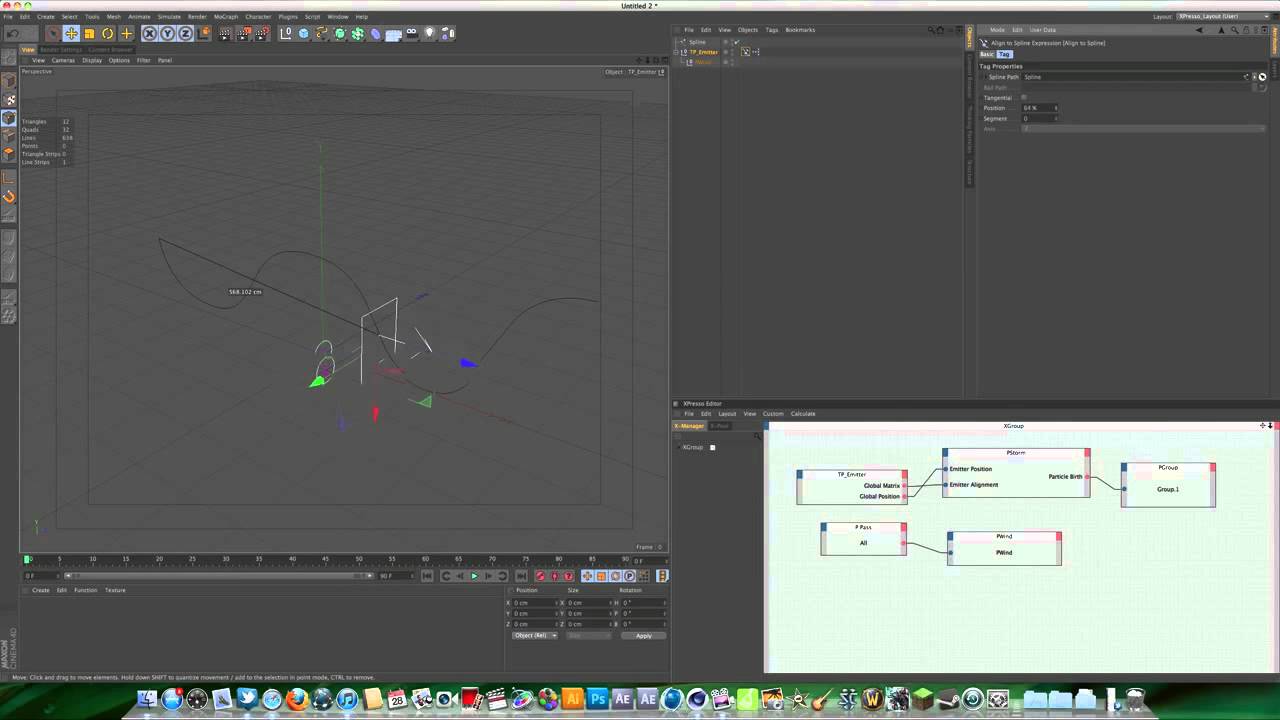Viewport: 1280px width, 720px height.
Task: Toggle position keyframe recording icon
Action: pyautogui.click(x=587, y=576)
